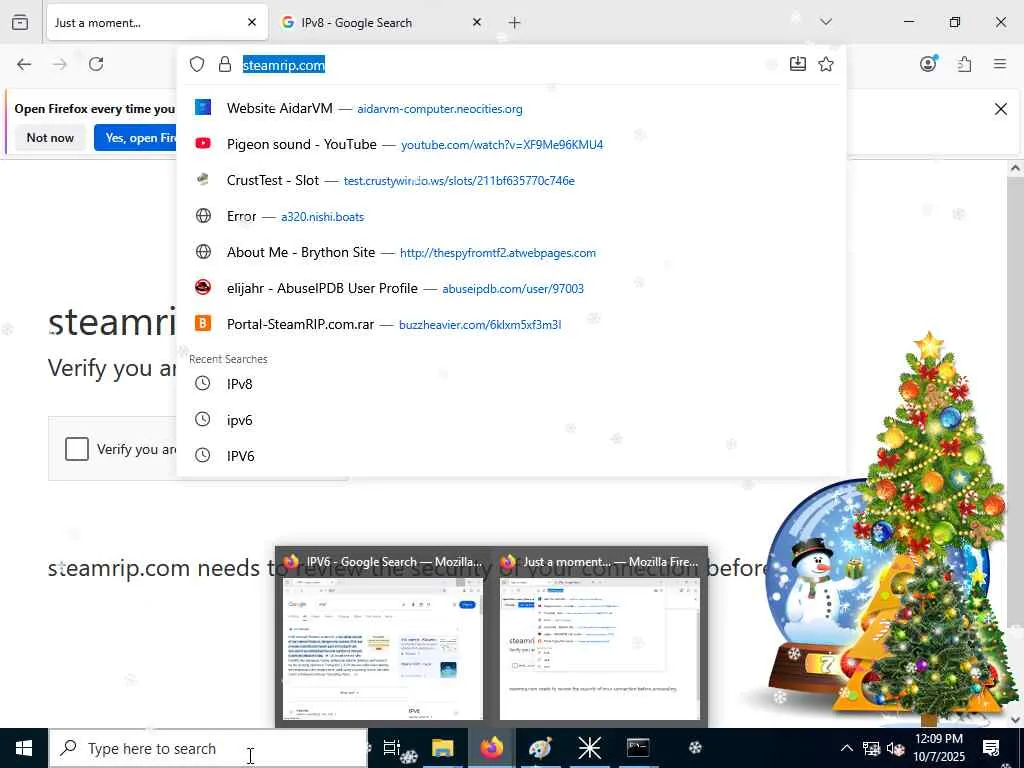This screenshot has height=768, width=1024.
Task: Go back with the back arrow
Action: tap(24, 64)
